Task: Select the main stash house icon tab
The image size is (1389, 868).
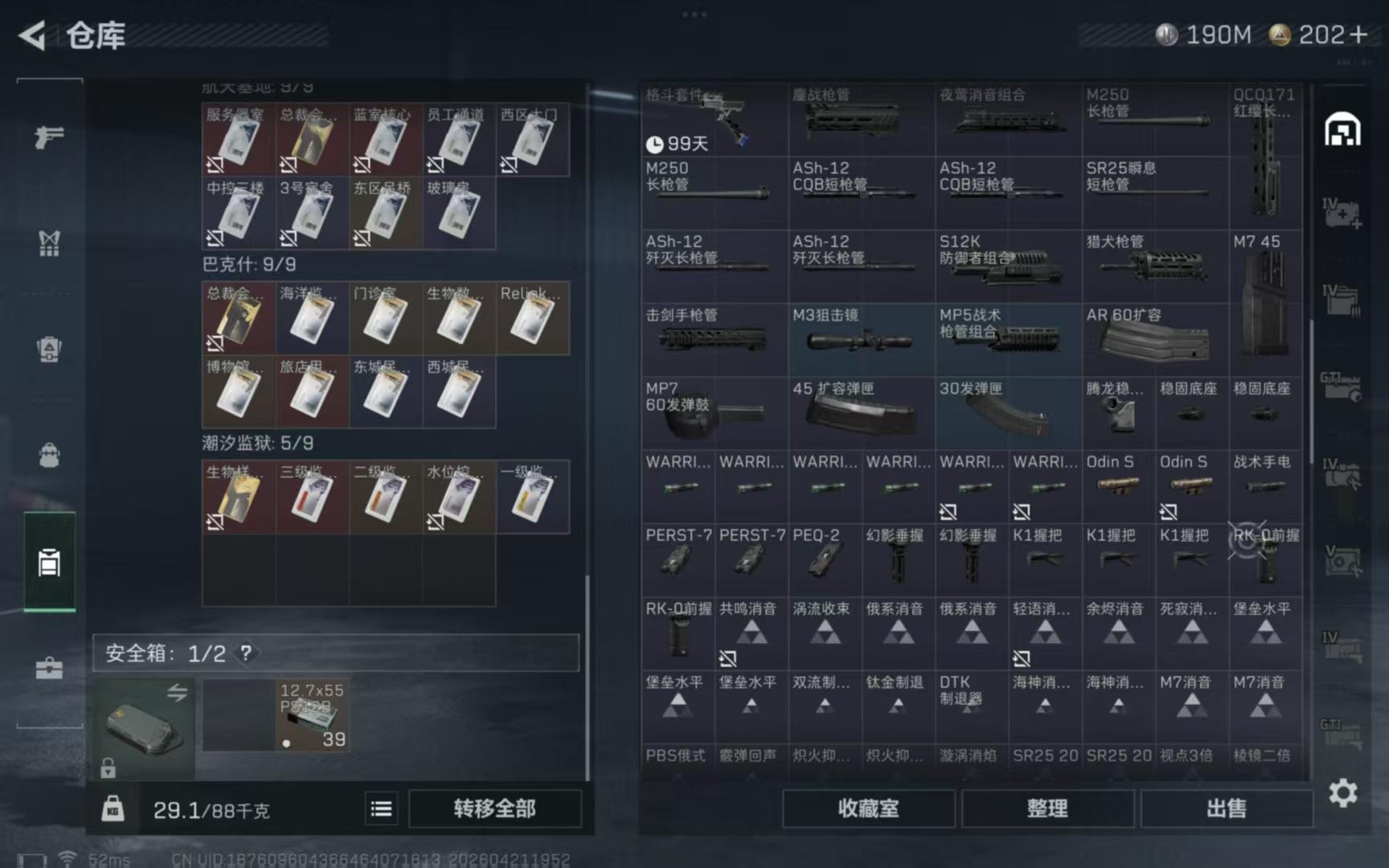Action: click(x=1342, y=129)
